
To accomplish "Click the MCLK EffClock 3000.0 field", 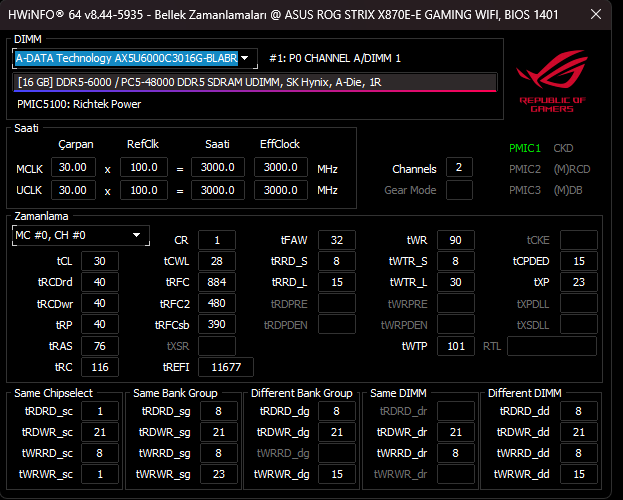I will coord(281,167).
